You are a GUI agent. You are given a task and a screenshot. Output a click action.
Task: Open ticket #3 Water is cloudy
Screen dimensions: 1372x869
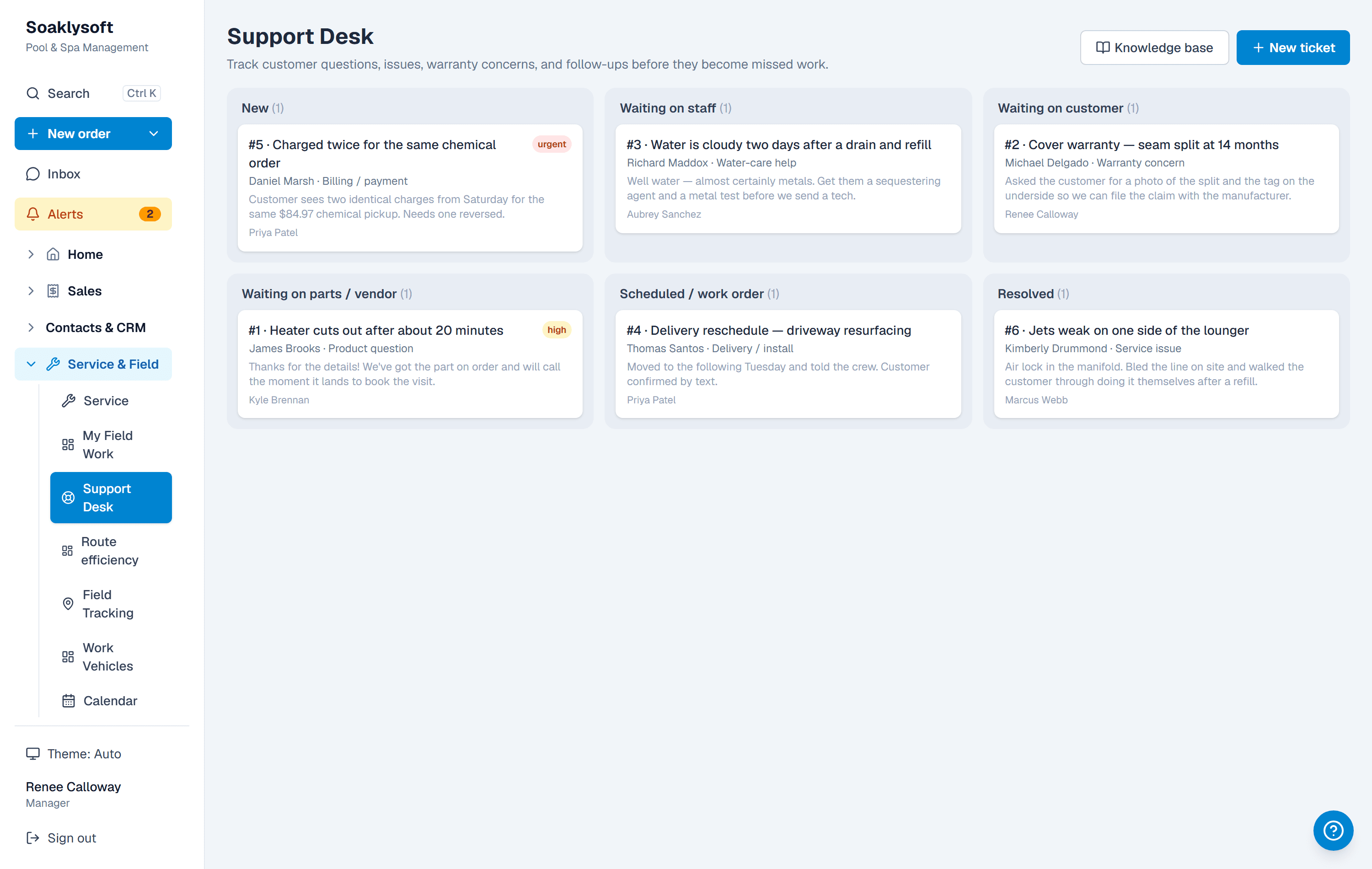788,178
